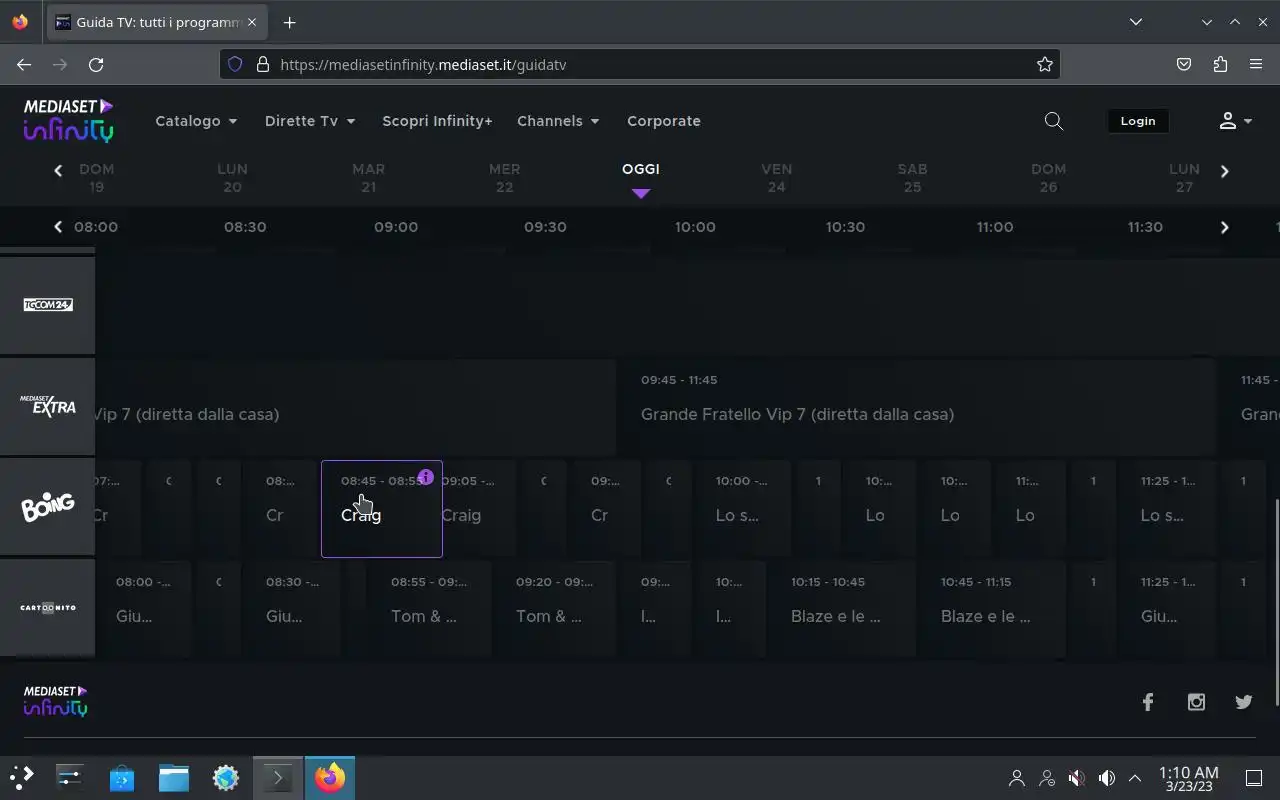Open the Instagram page from footer

click(x=1196, y=702)
